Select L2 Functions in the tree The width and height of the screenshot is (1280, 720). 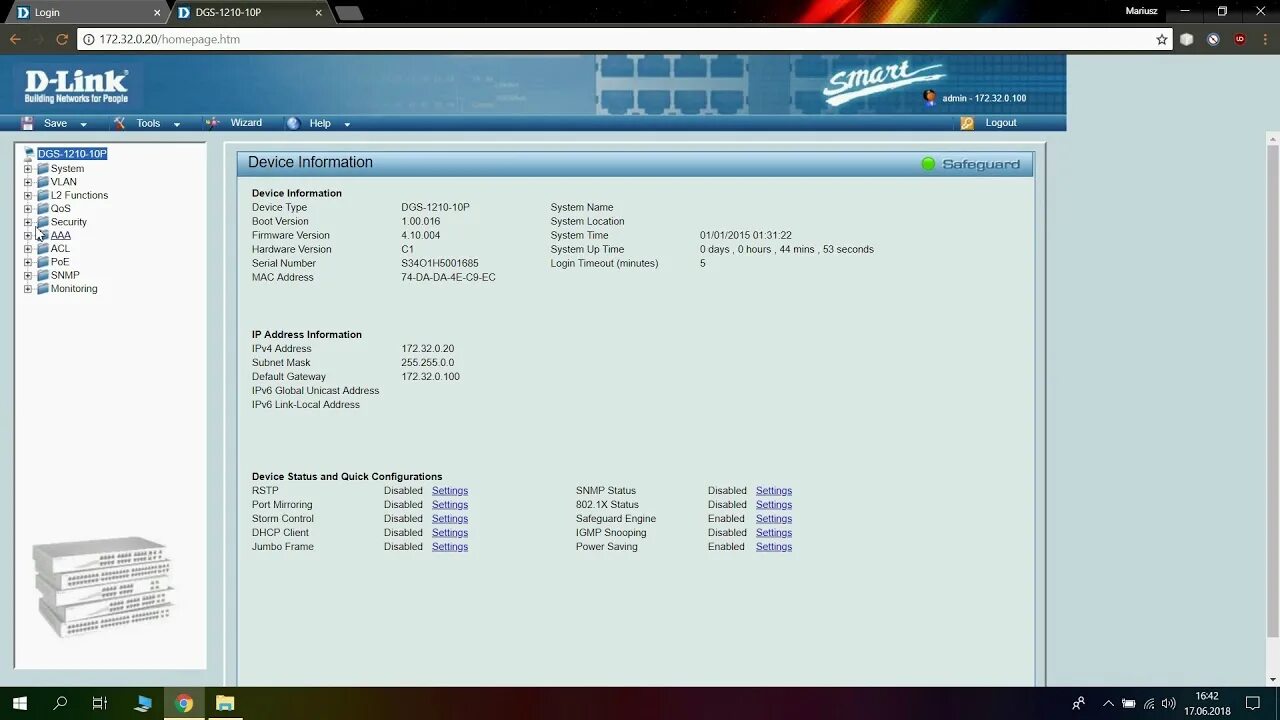79,195
